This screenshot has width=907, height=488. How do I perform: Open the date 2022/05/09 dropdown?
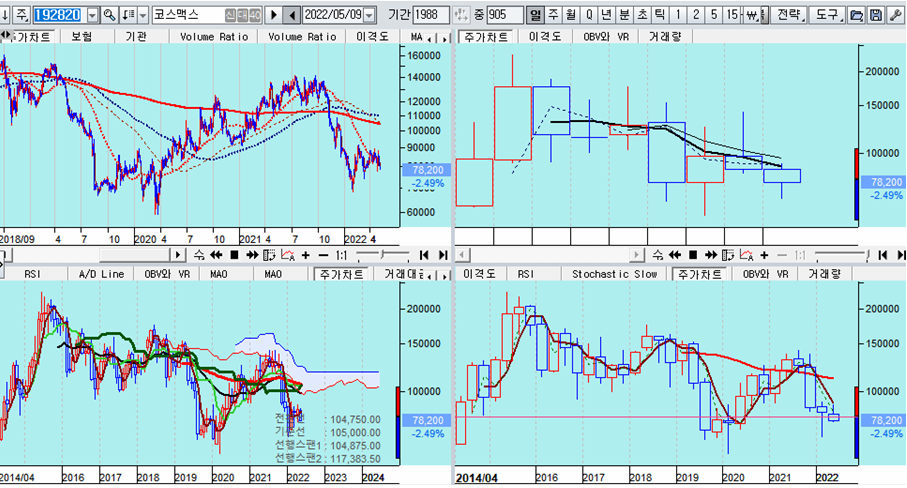370,15
